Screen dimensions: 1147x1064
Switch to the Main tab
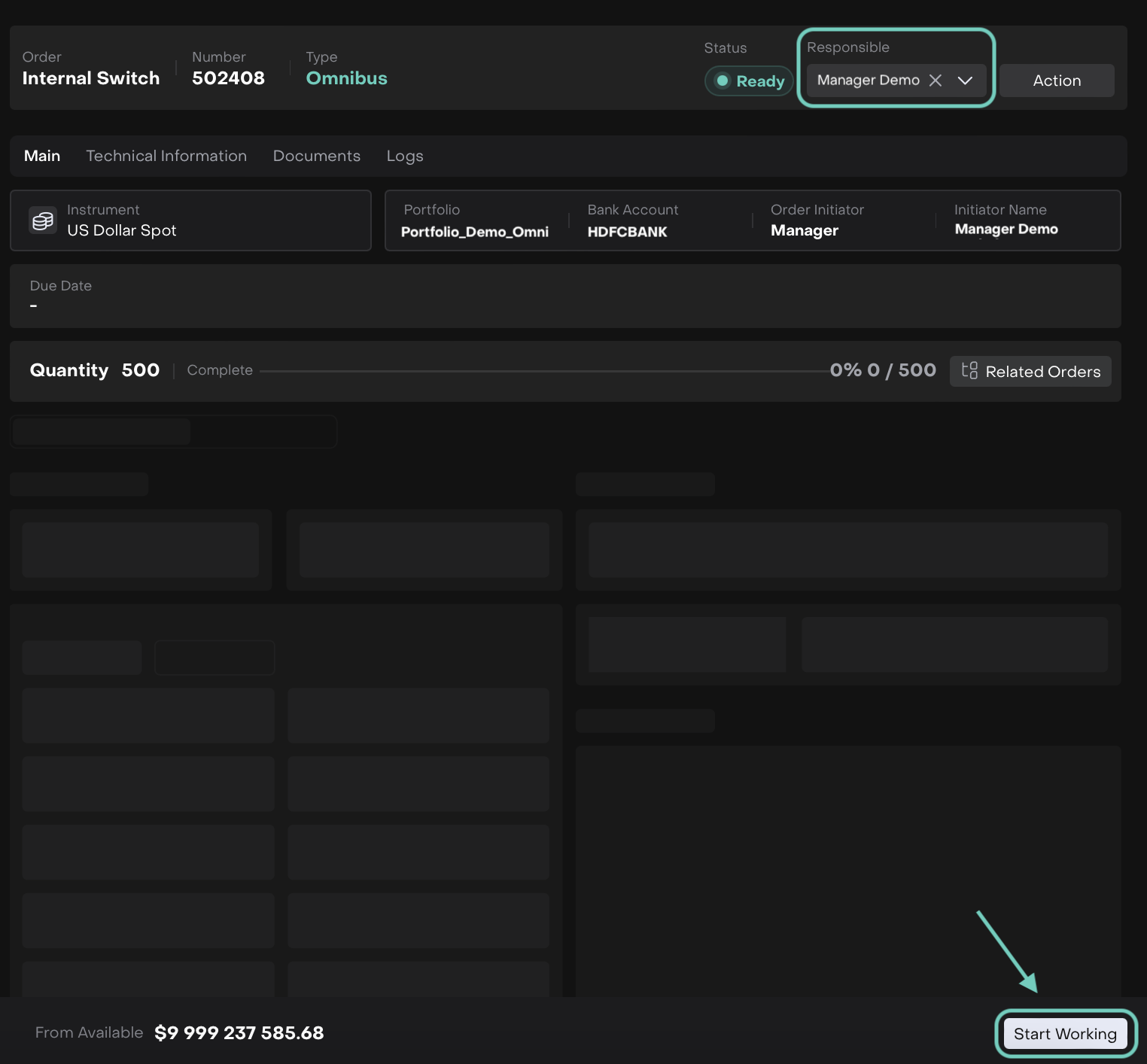coord(42,156)
